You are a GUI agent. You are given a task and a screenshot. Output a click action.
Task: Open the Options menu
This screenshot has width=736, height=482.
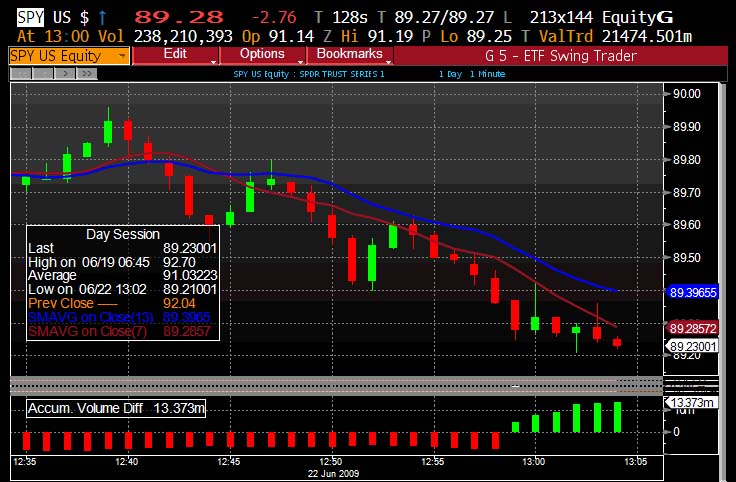262,55
